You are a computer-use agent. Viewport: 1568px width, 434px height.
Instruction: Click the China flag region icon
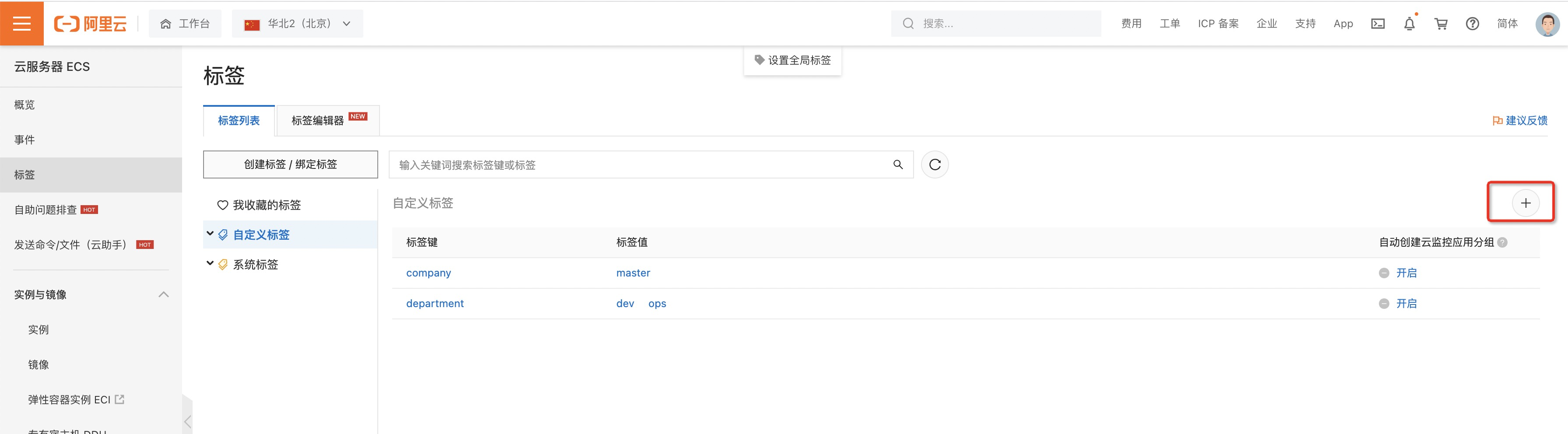pyautogui.click(x=252, y=24)
